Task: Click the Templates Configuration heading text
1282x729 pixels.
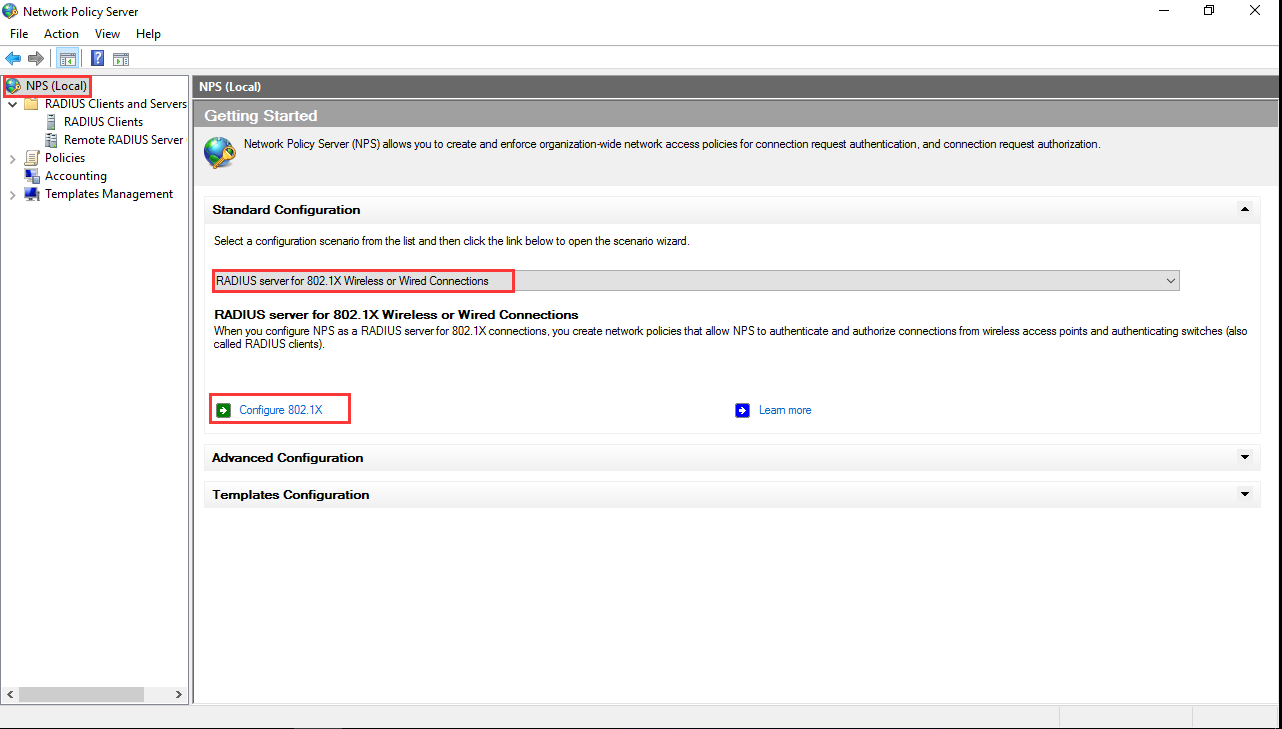Action: tap(291, 494)
